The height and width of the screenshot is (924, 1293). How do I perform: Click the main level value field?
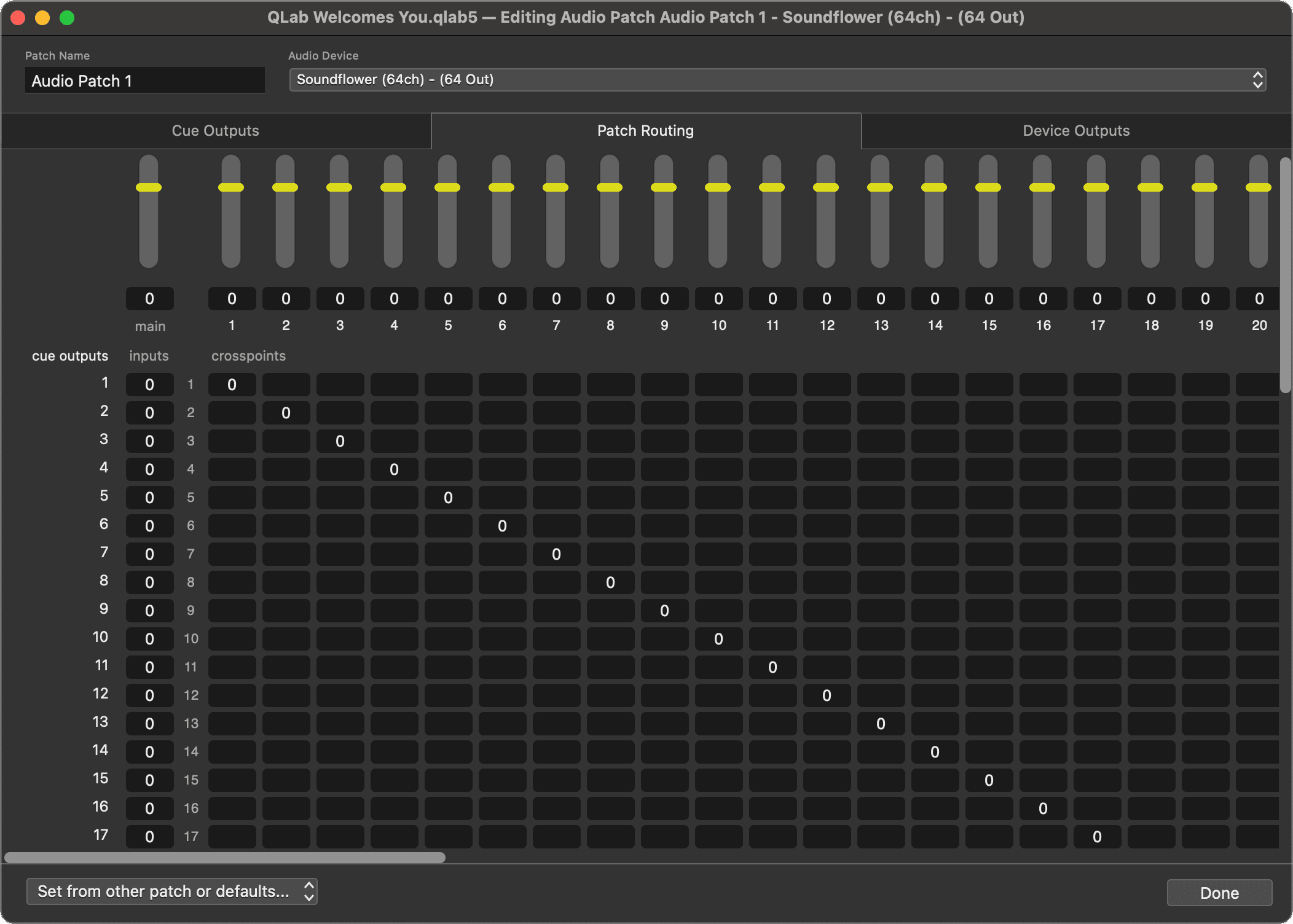point(150,299)
